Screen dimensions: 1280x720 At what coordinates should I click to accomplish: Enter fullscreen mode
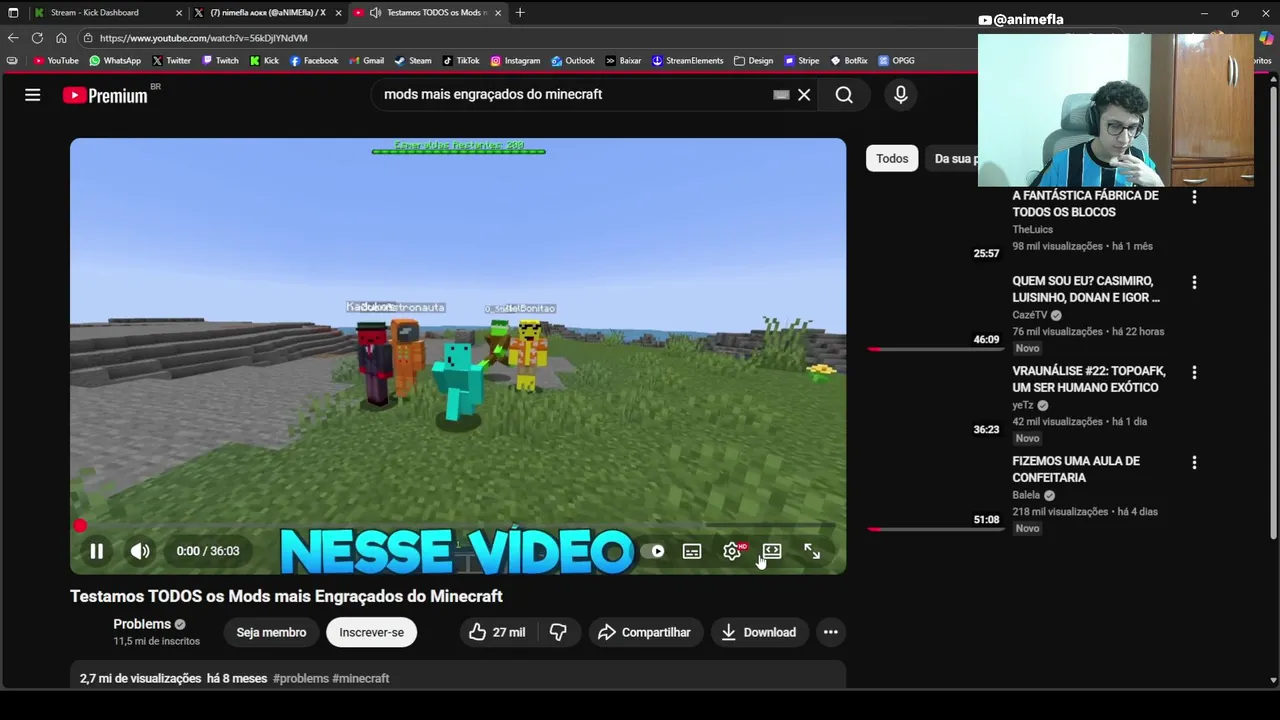point(812,551)
